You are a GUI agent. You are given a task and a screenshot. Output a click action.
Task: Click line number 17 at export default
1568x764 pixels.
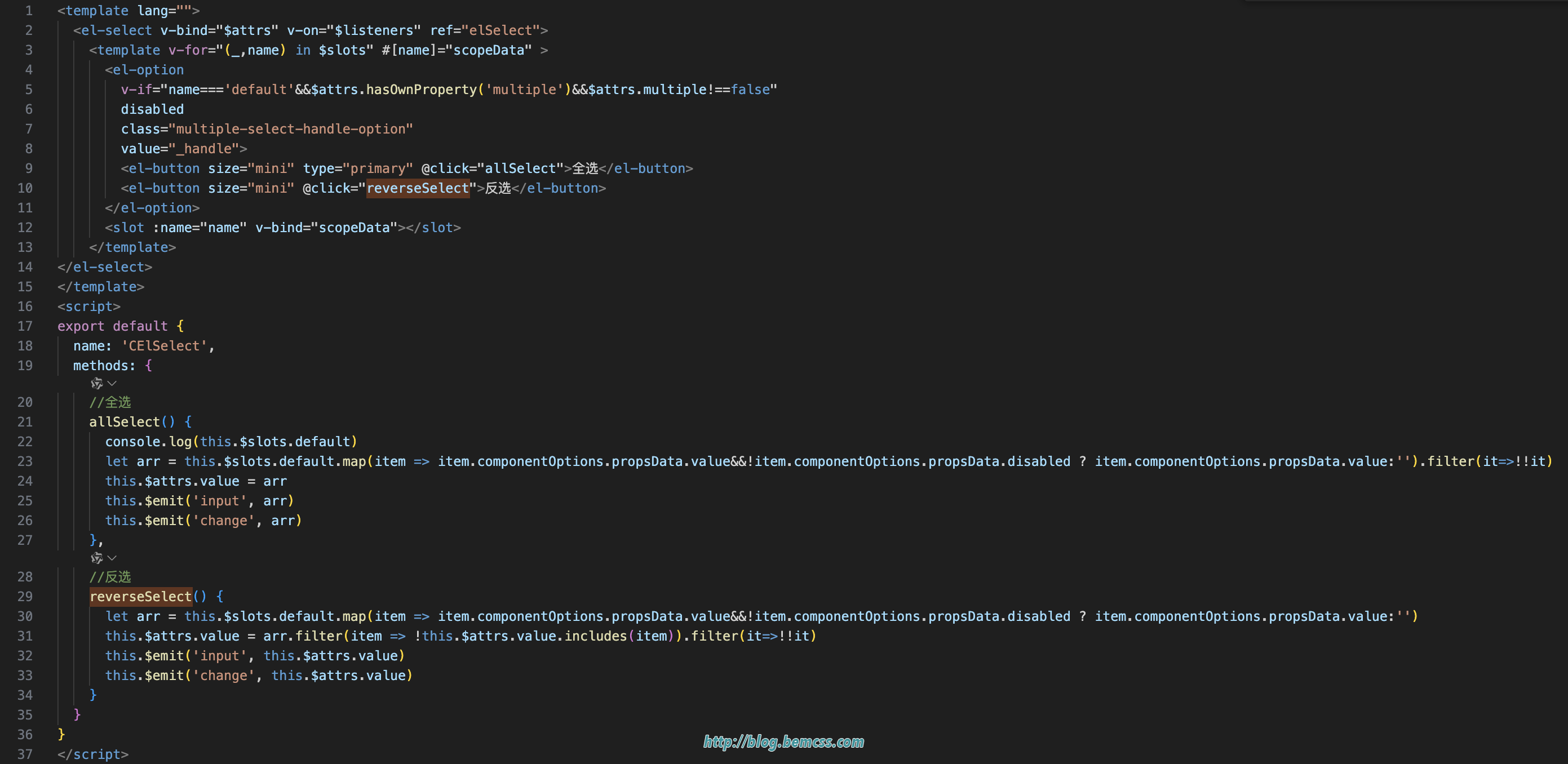tap(25, 326)
